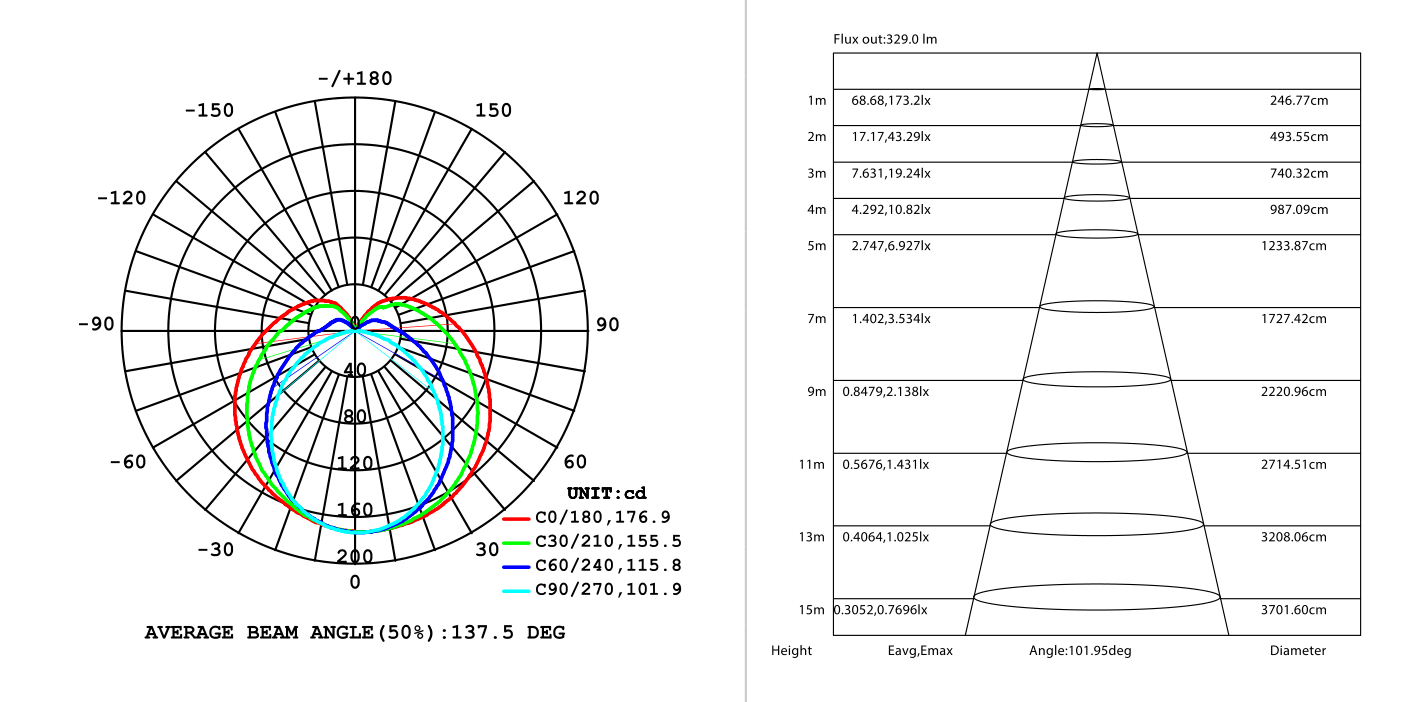Click the green C30/210 legend line swatch
The image size is (1413, 702).
pyautogui.click(x=516, y=542)
